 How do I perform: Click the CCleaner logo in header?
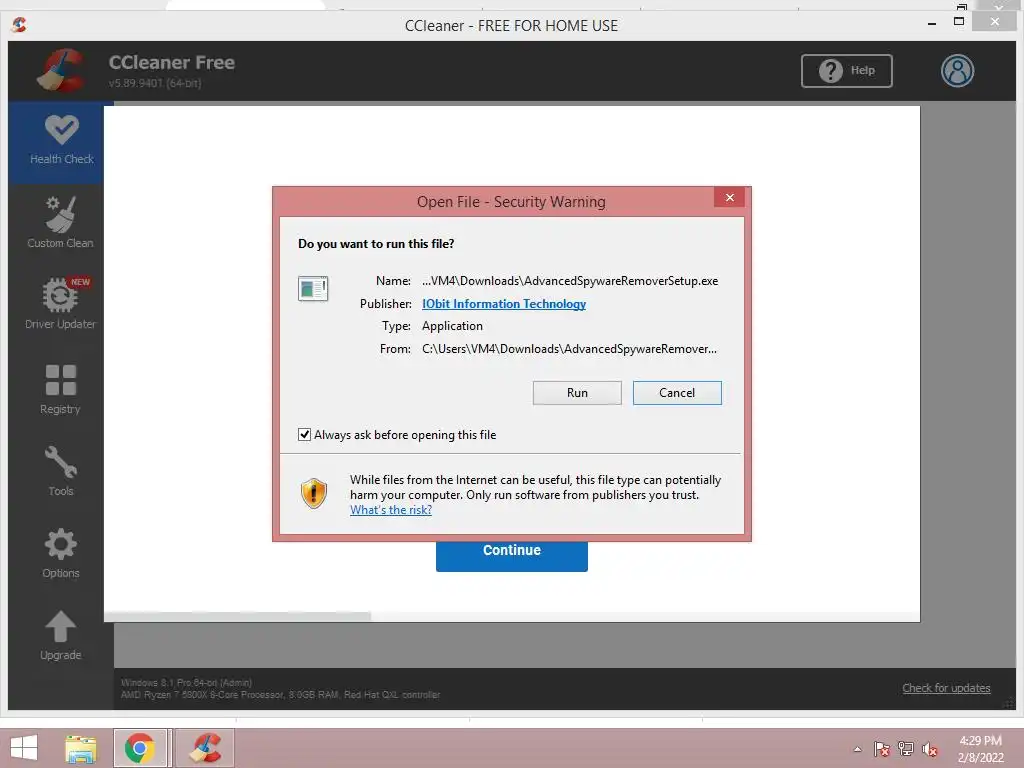pyautogui.click(x=61, y=70)
